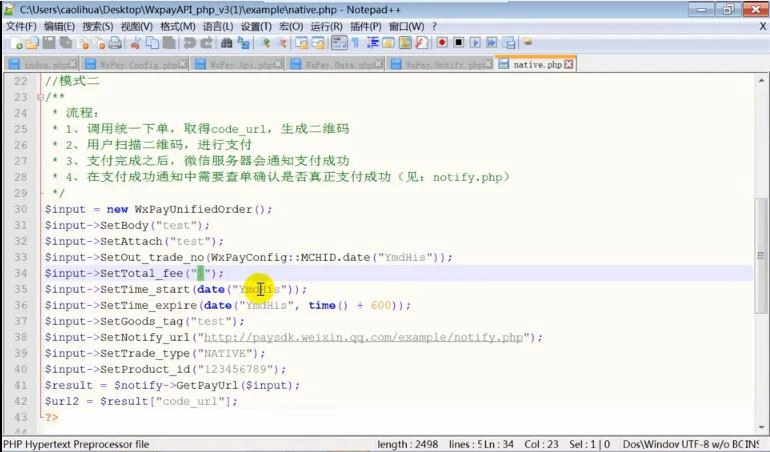Switch to the WxPay.Notify.php tab

[x=441, y=64]
